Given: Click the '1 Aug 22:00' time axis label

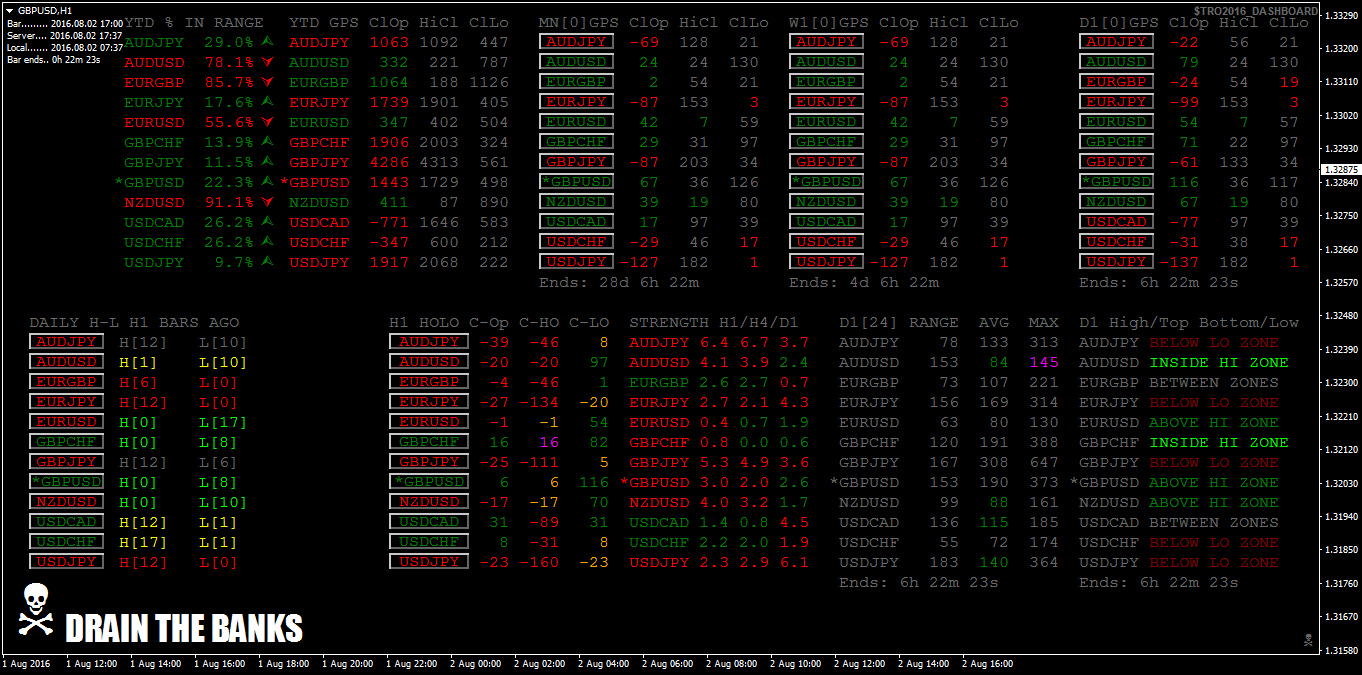Looking at the screenshot, I should 411,663.
